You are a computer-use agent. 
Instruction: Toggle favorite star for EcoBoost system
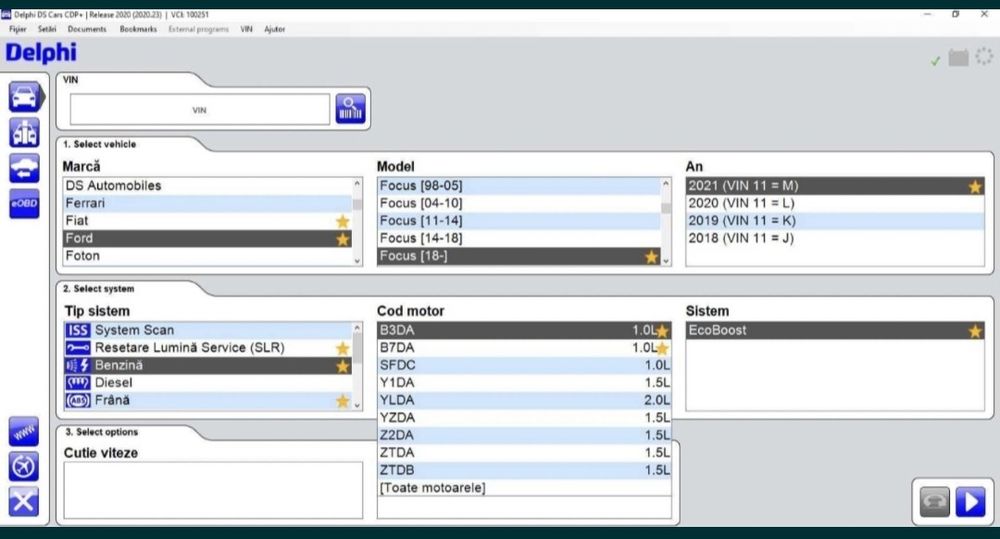[x=975, y=331]
